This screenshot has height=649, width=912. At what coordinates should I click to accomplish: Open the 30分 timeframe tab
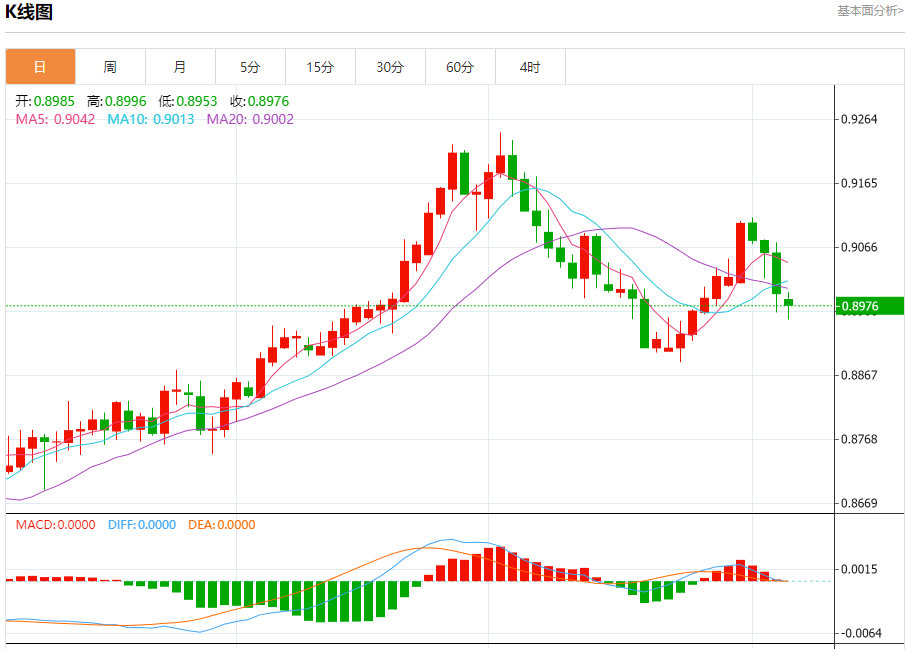click(x=390, y=67)
